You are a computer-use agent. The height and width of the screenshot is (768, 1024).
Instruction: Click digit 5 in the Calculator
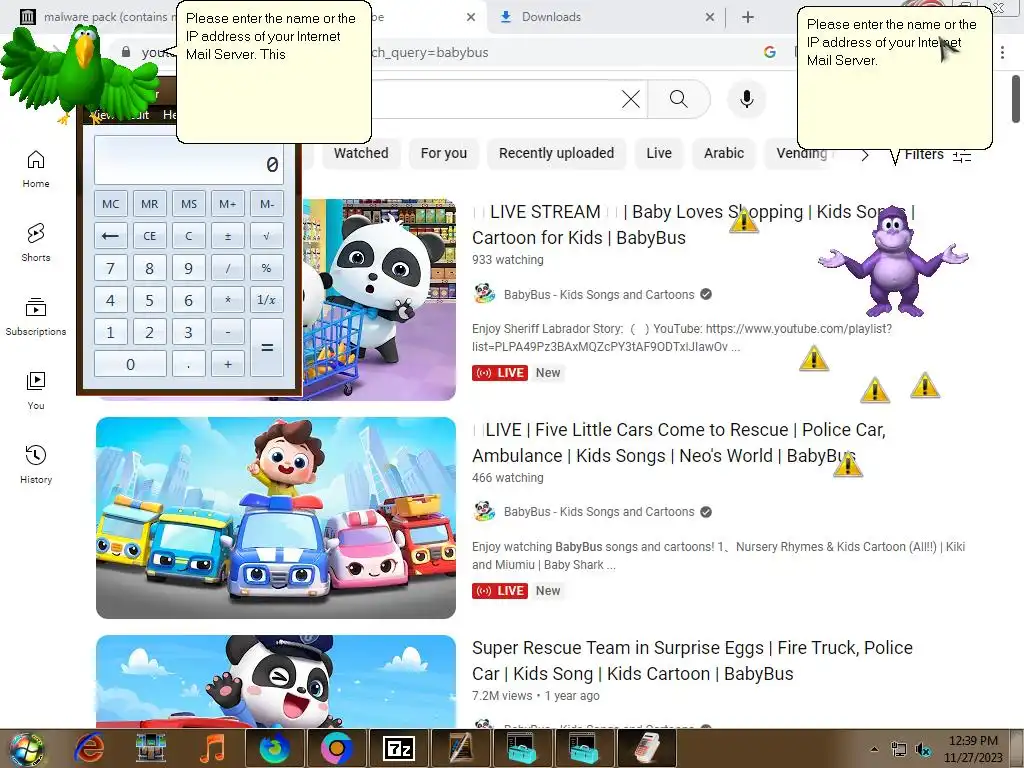(x=150, y=300)
